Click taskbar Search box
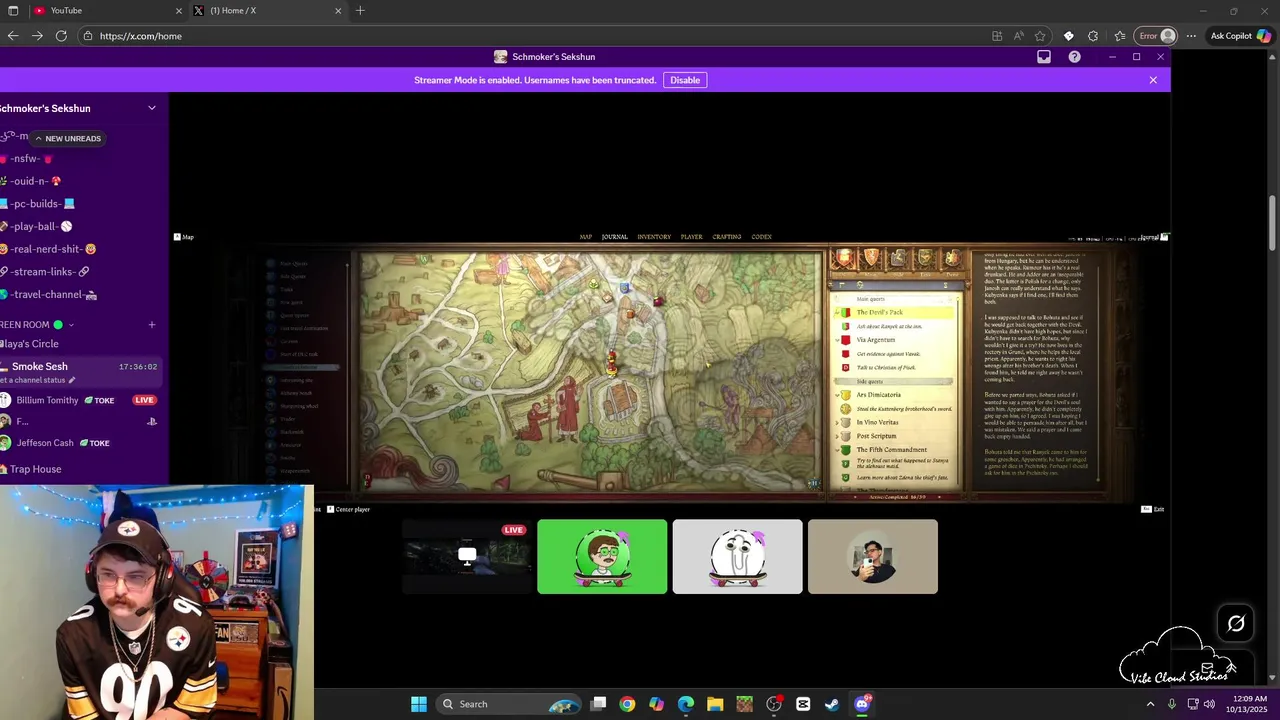Viewport: 1280px width, 720px height. 509,704
